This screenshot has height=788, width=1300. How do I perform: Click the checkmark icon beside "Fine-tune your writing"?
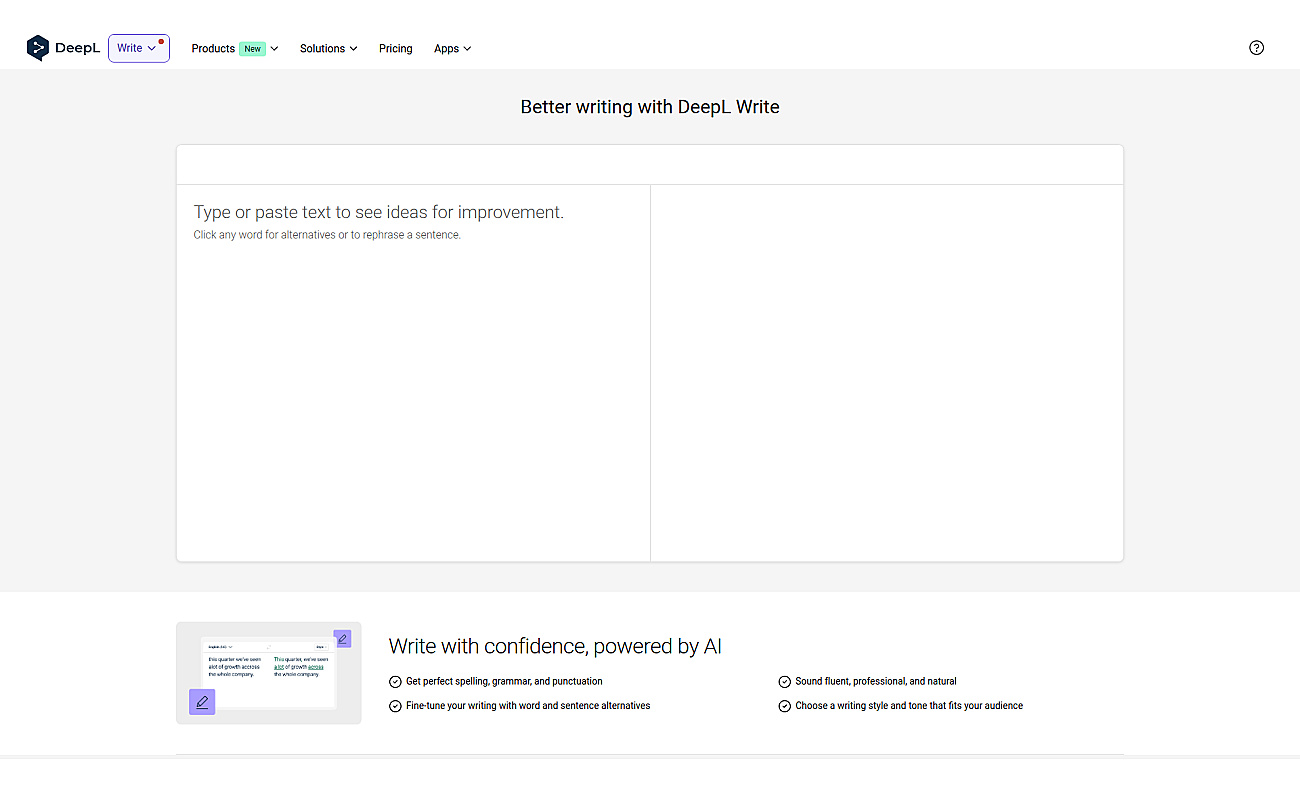coord(395,706)
